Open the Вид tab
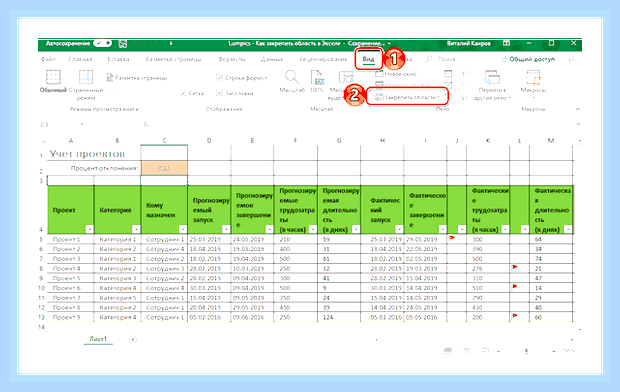 pyautogui.click(x=368, y=59)
